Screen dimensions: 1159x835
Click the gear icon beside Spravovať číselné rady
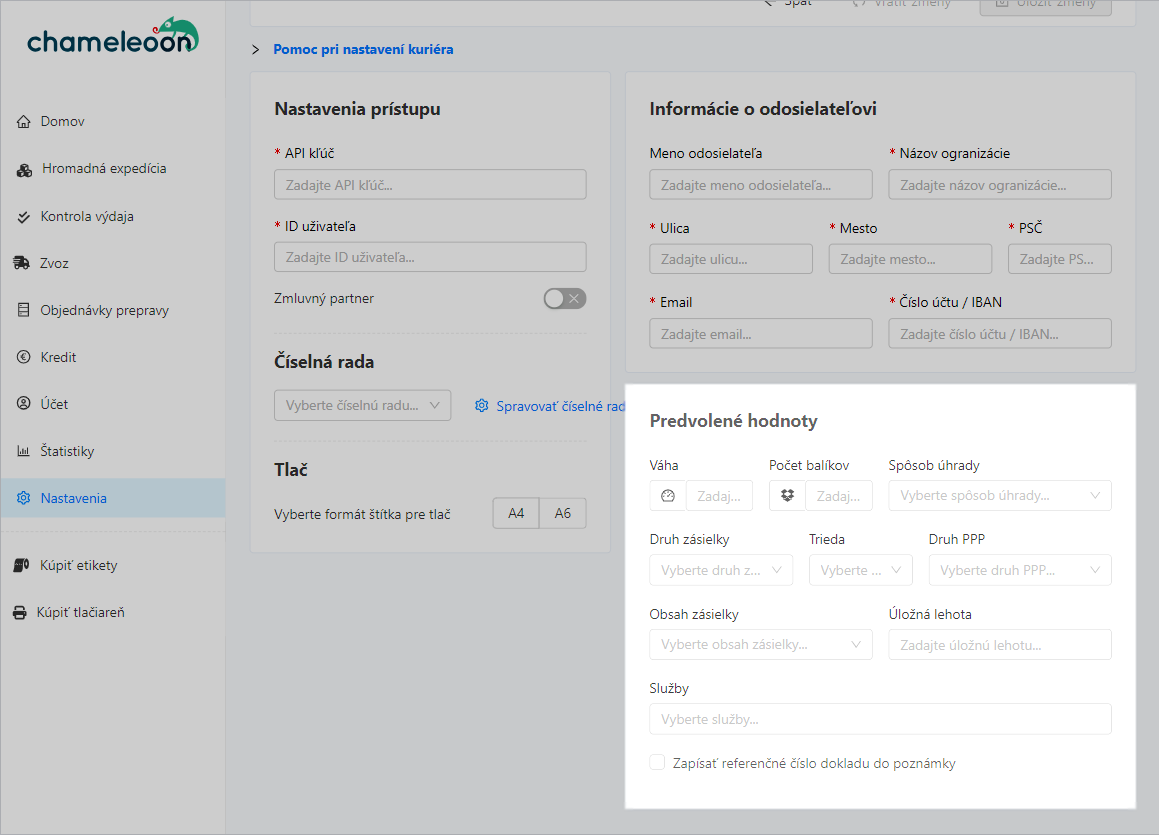[482, 406]
